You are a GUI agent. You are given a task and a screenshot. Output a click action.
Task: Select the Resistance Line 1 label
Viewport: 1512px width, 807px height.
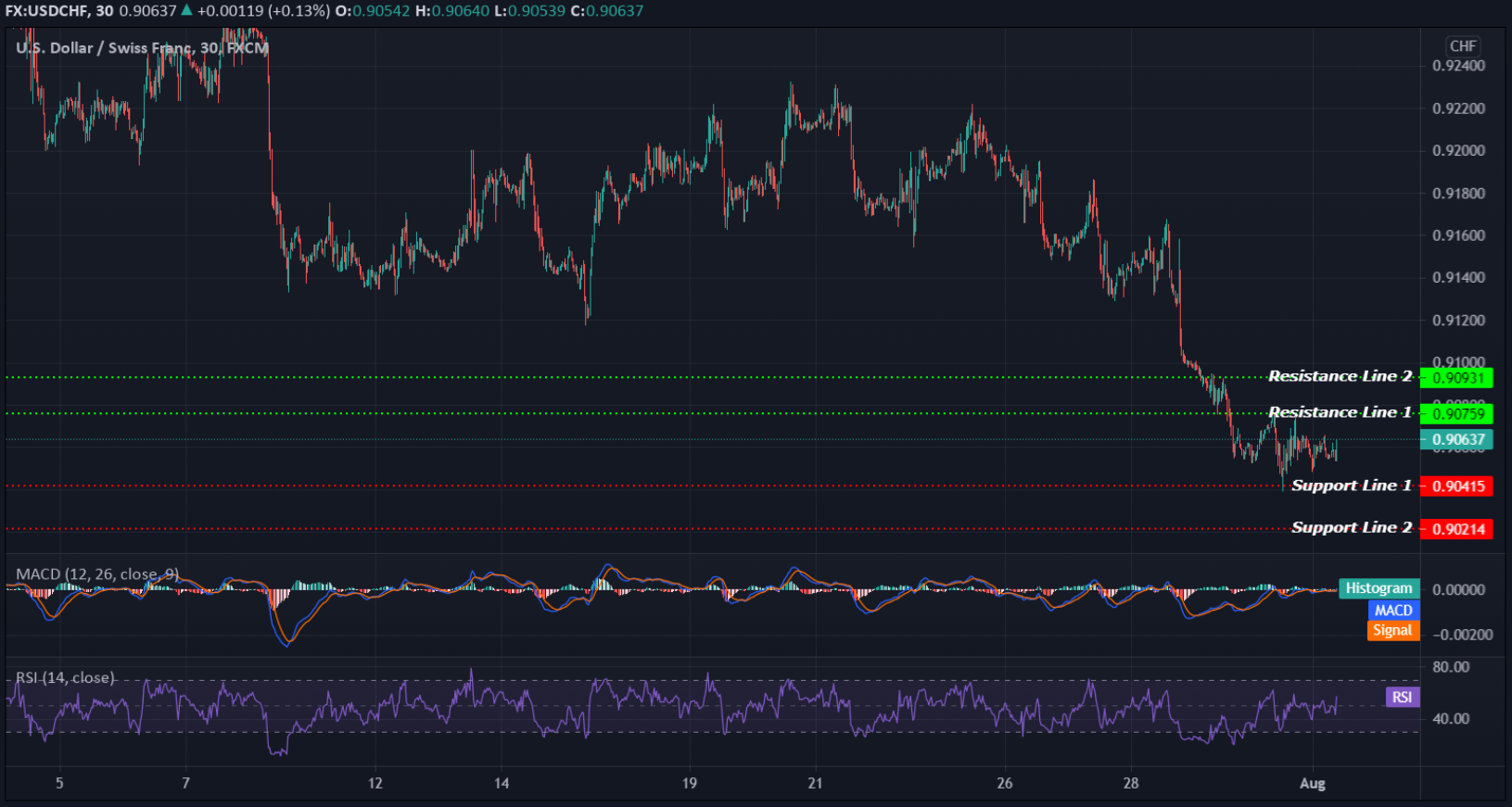click(1340, 412)
